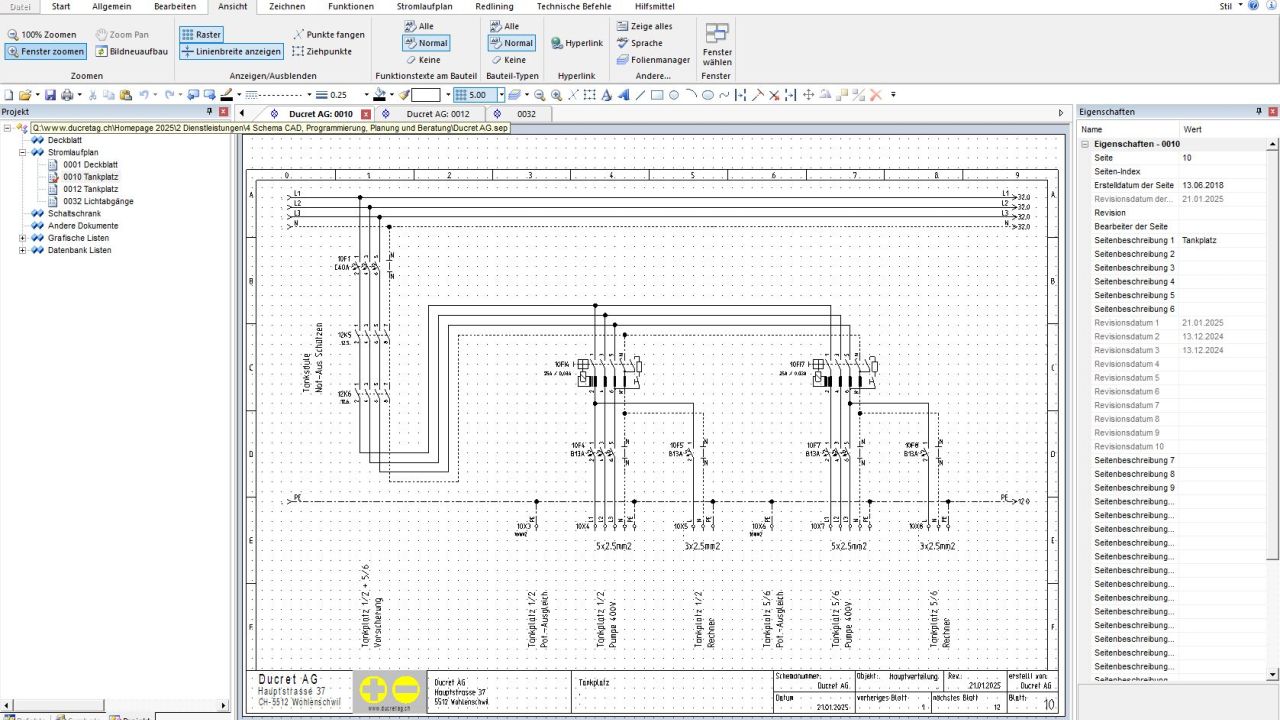The height and width of the screenshot is (720, 1280).
Task: Open the Zeichnen ribbon tab
Action: [x=287, y=6]
